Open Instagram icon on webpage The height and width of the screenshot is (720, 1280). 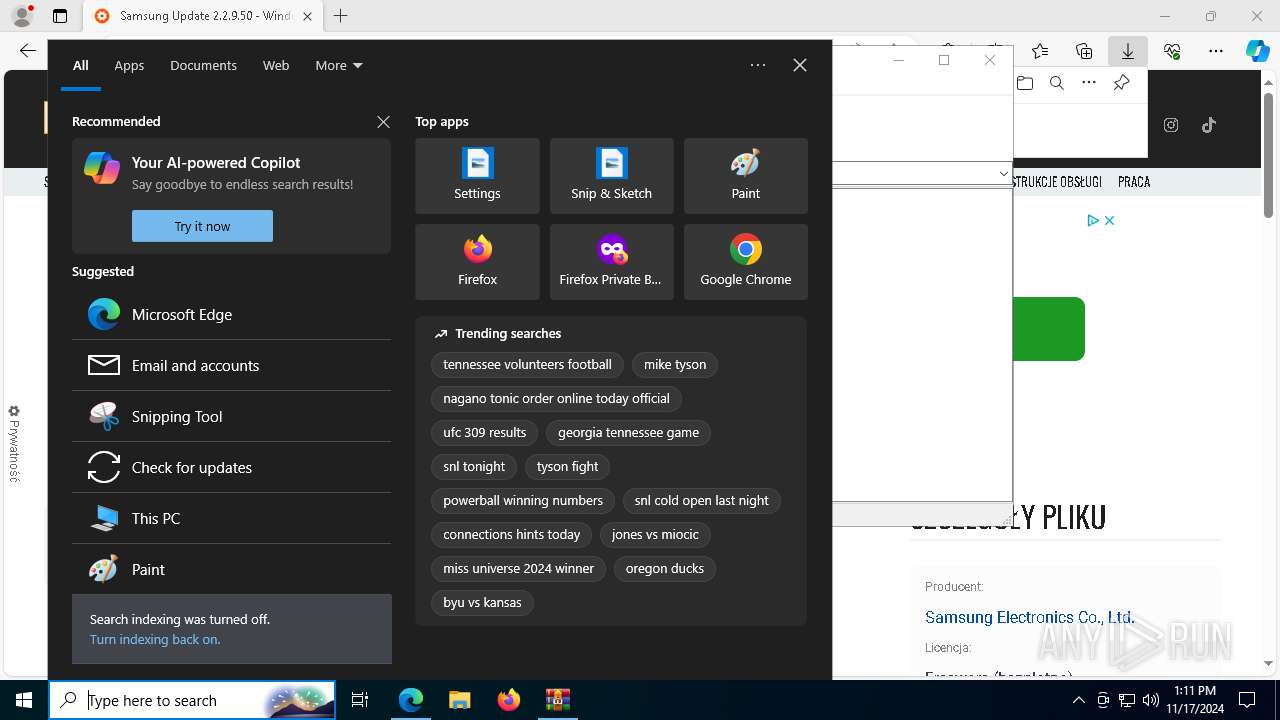coord(1171,125)
